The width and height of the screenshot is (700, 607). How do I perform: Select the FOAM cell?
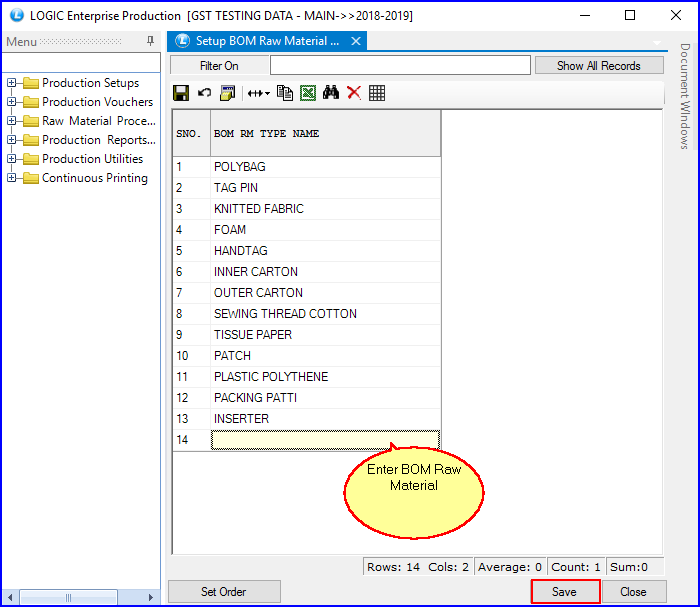(325, 230)
